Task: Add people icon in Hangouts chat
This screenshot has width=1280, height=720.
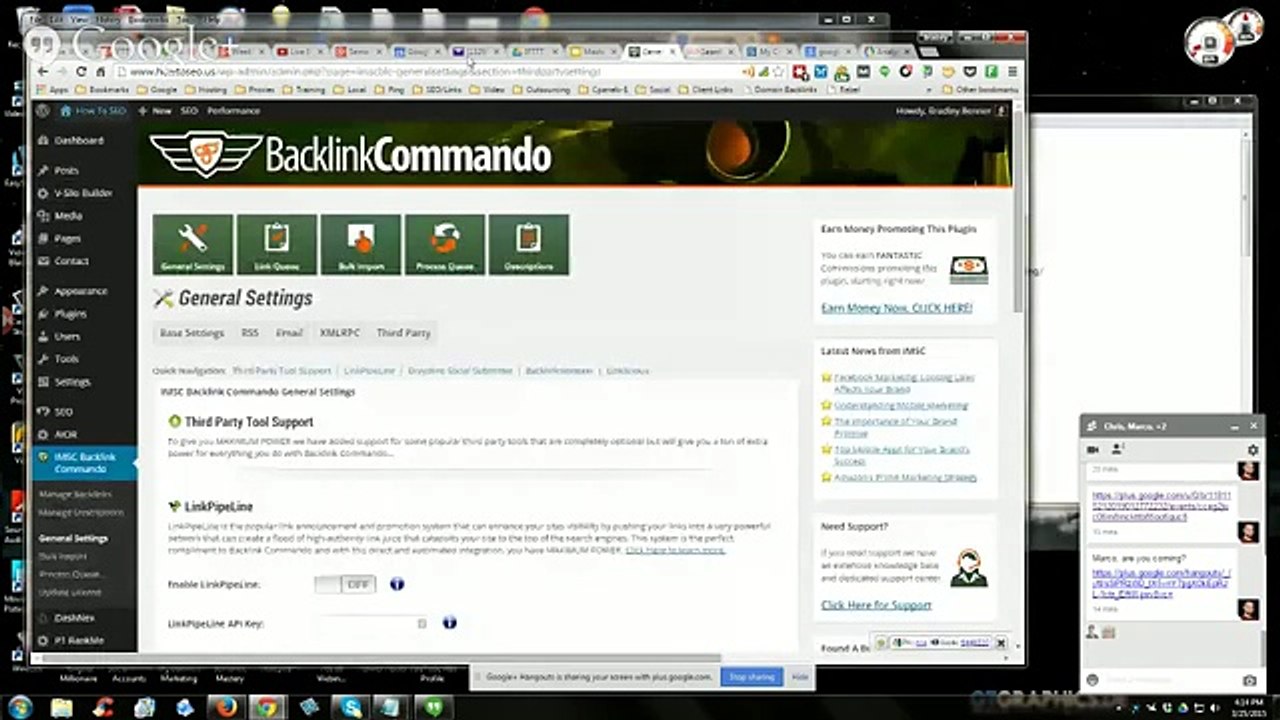Action: point(1117,450)
